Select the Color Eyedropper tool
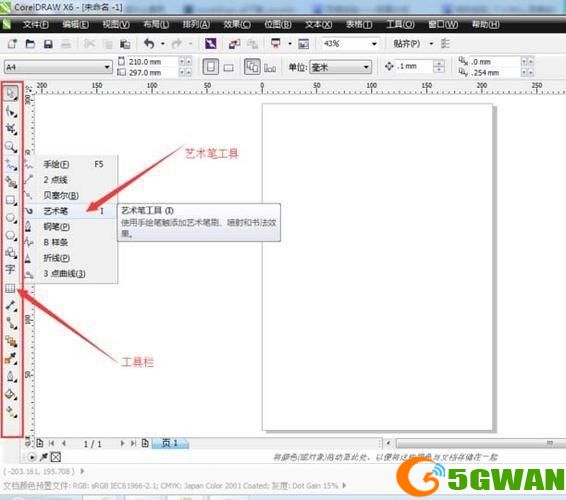The height and width of the screenshot is (500, 566). click(11, 358)
